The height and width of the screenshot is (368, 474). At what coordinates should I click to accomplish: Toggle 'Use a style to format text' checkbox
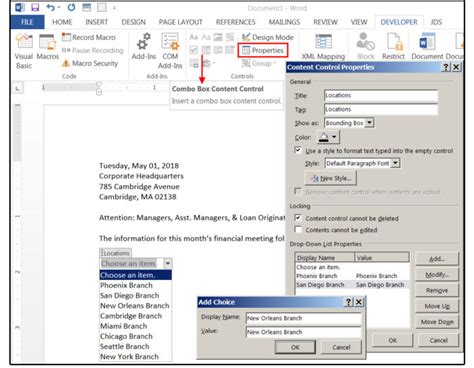pos(298,150)
